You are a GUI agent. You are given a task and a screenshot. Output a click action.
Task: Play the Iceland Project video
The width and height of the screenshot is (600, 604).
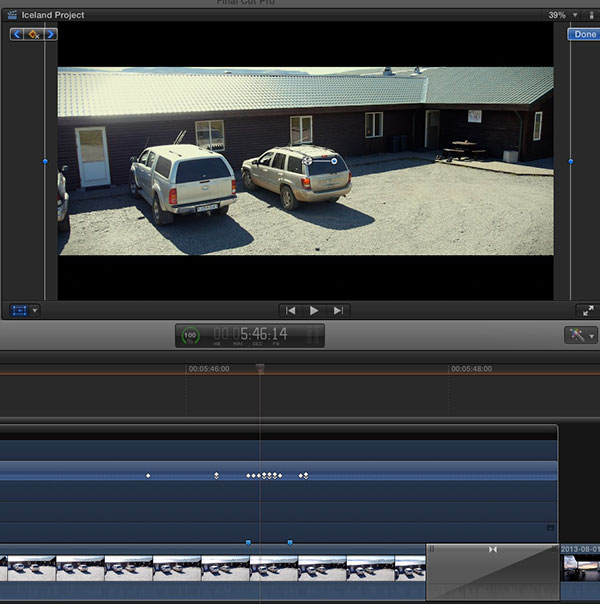pyautogui.click(x=314, y=310)
